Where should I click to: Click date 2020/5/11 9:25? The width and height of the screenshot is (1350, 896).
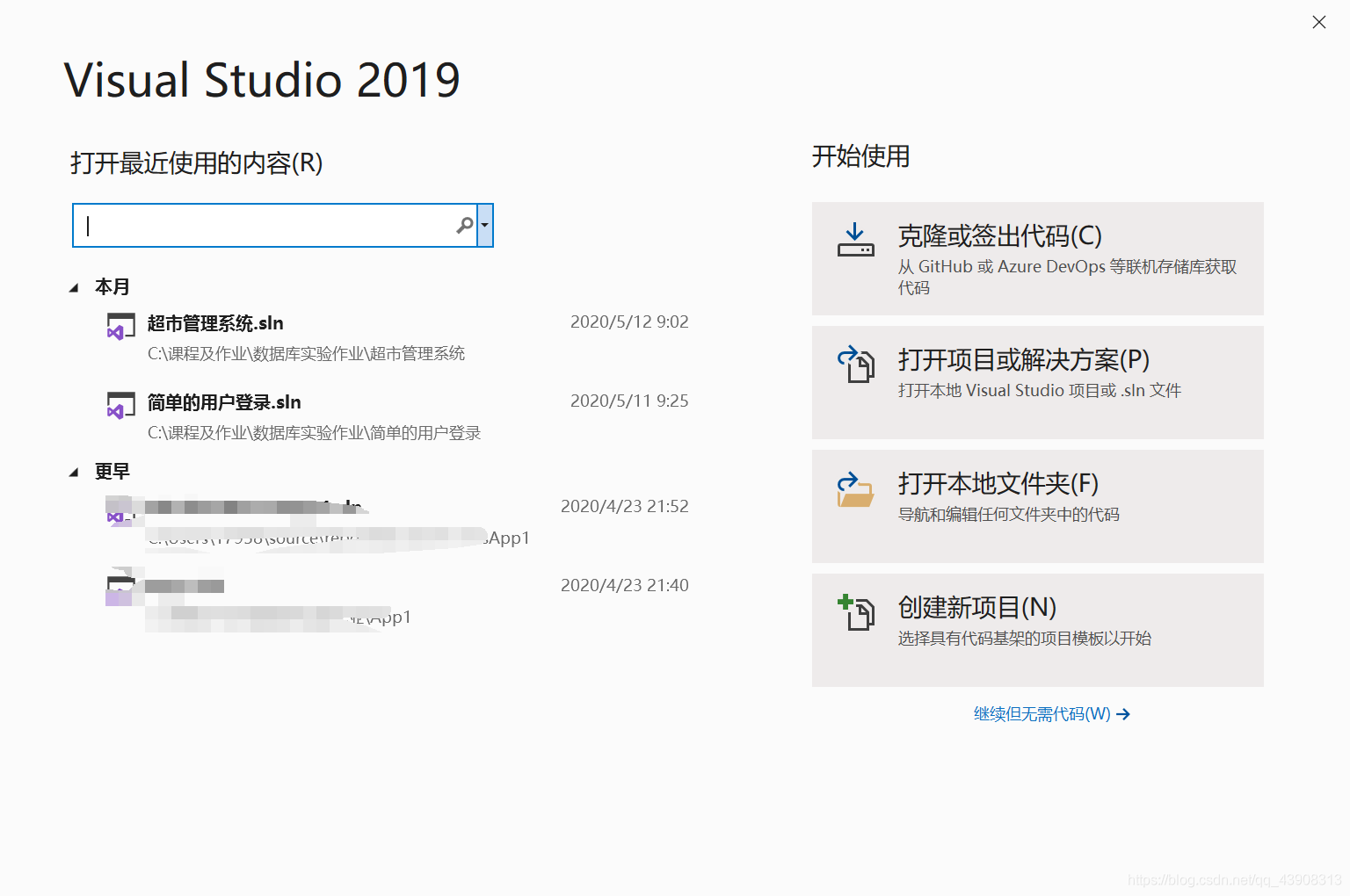pyautogui.click(x=629, y=401)
